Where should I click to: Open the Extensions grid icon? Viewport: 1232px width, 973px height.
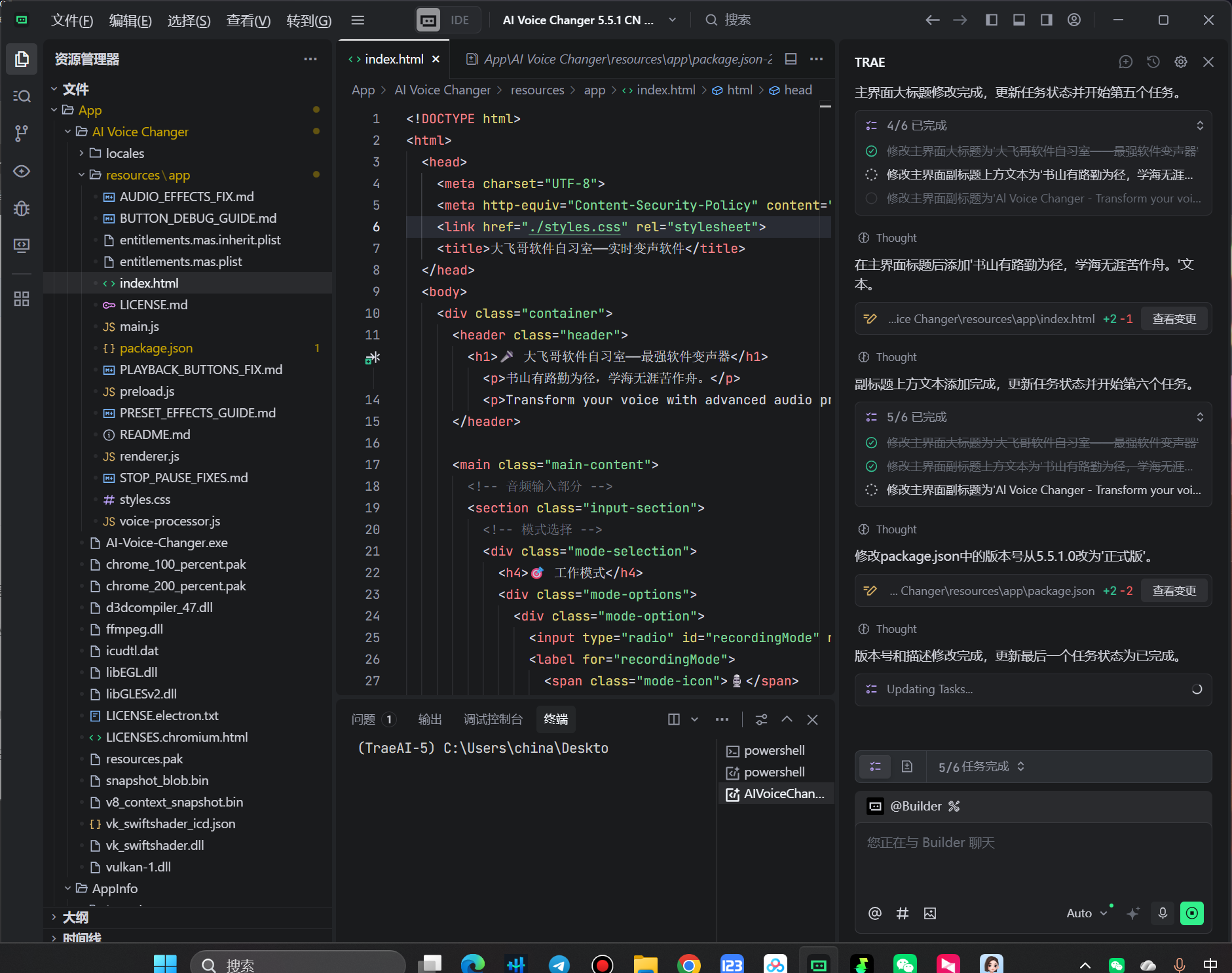click(x=22, y=299)
